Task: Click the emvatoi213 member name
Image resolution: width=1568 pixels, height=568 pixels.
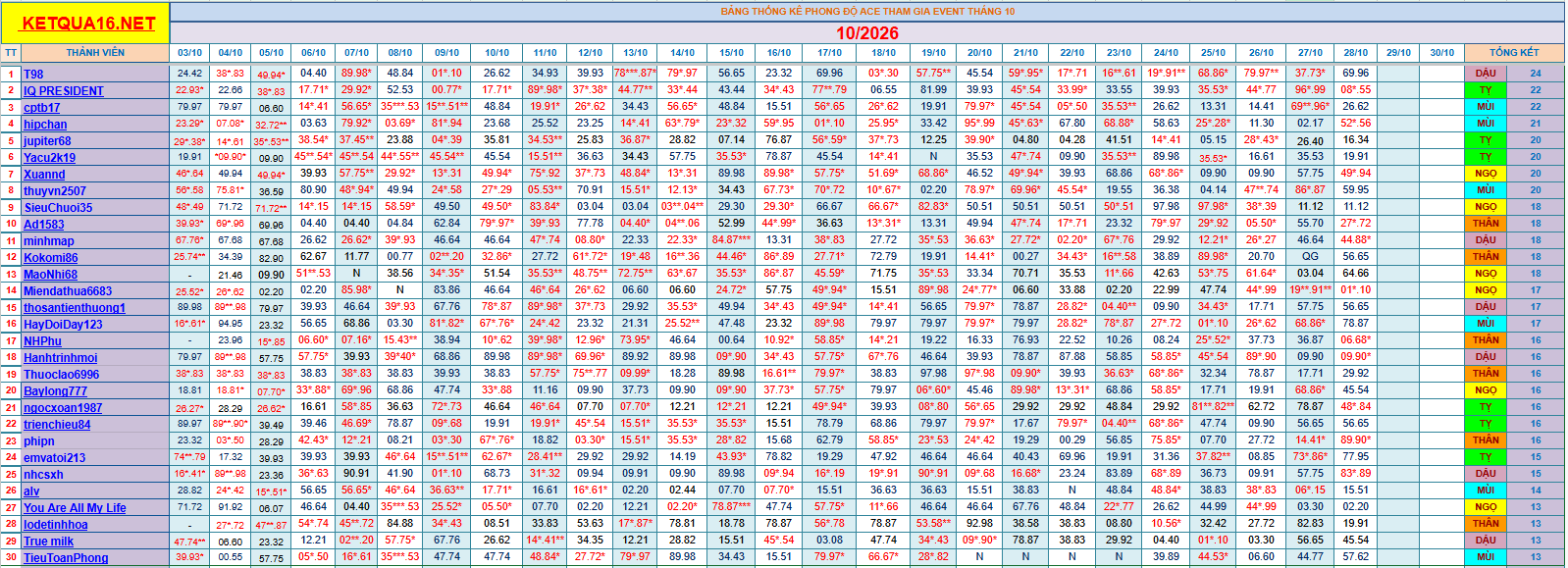Action: (55, 458)
